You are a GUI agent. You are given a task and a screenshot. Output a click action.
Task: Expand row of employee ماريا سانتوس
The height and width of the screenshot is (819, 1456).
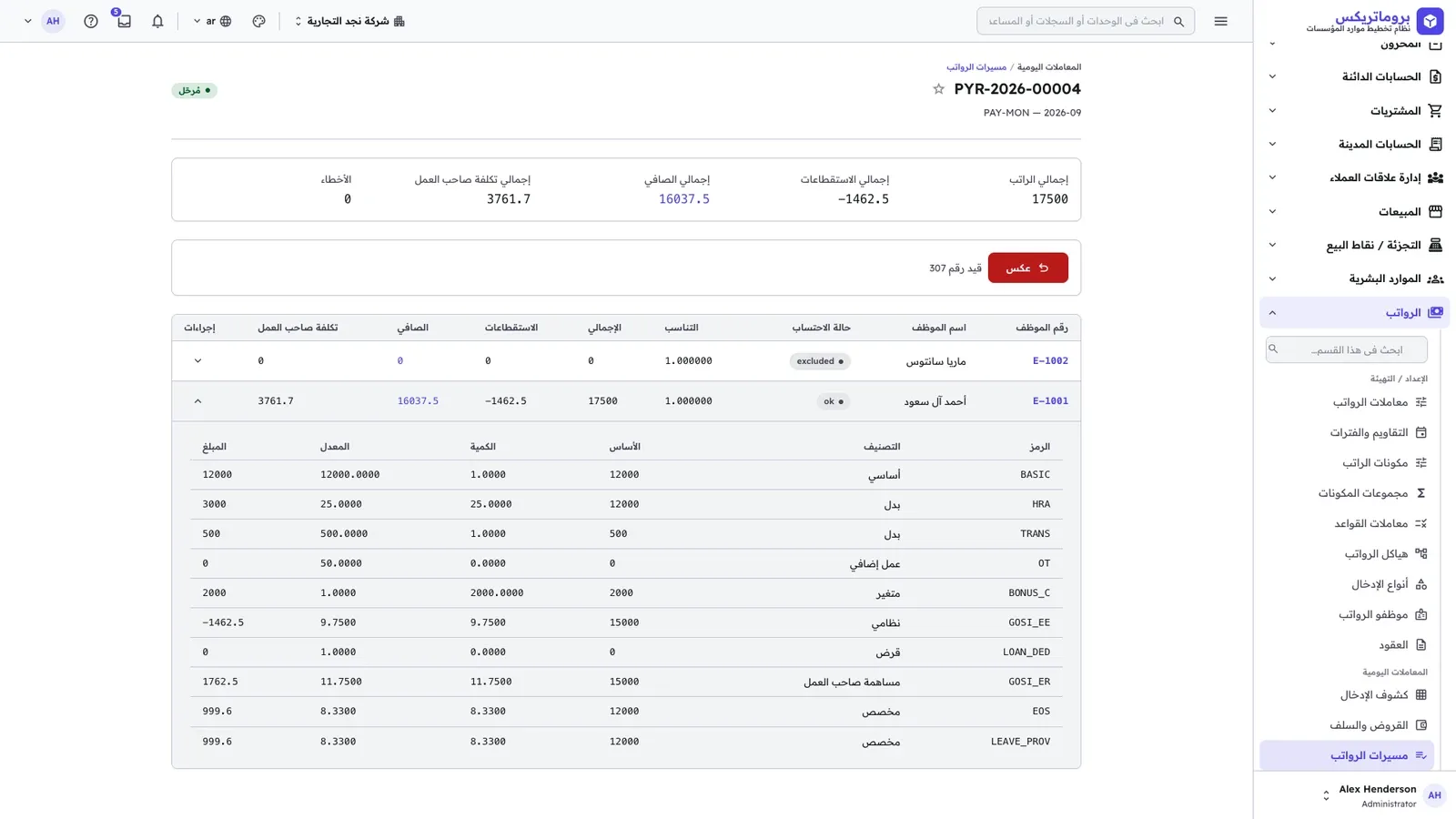197,361
